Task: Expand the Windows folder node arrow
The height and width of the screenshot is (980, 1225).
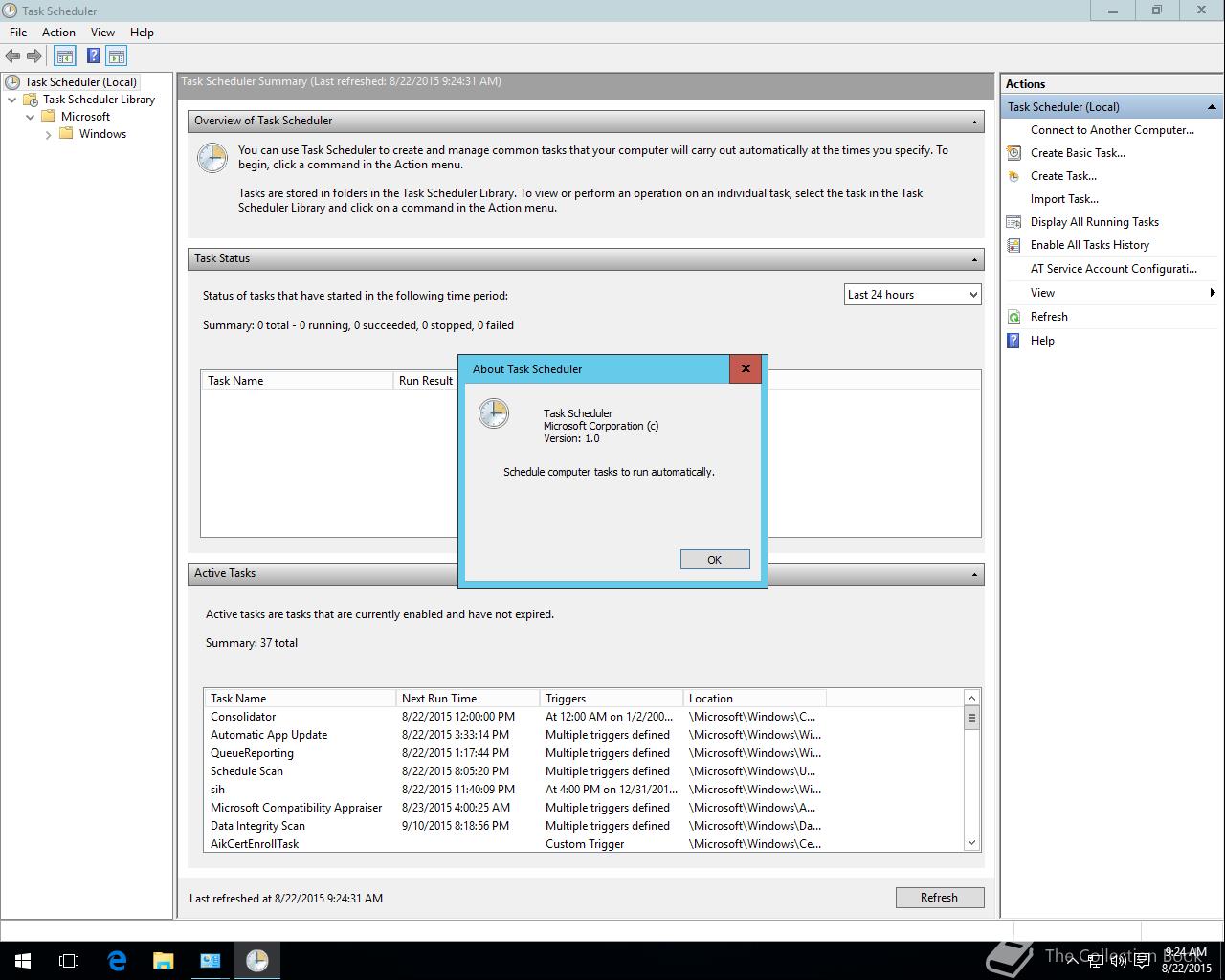Action: [x=48, y=134]
